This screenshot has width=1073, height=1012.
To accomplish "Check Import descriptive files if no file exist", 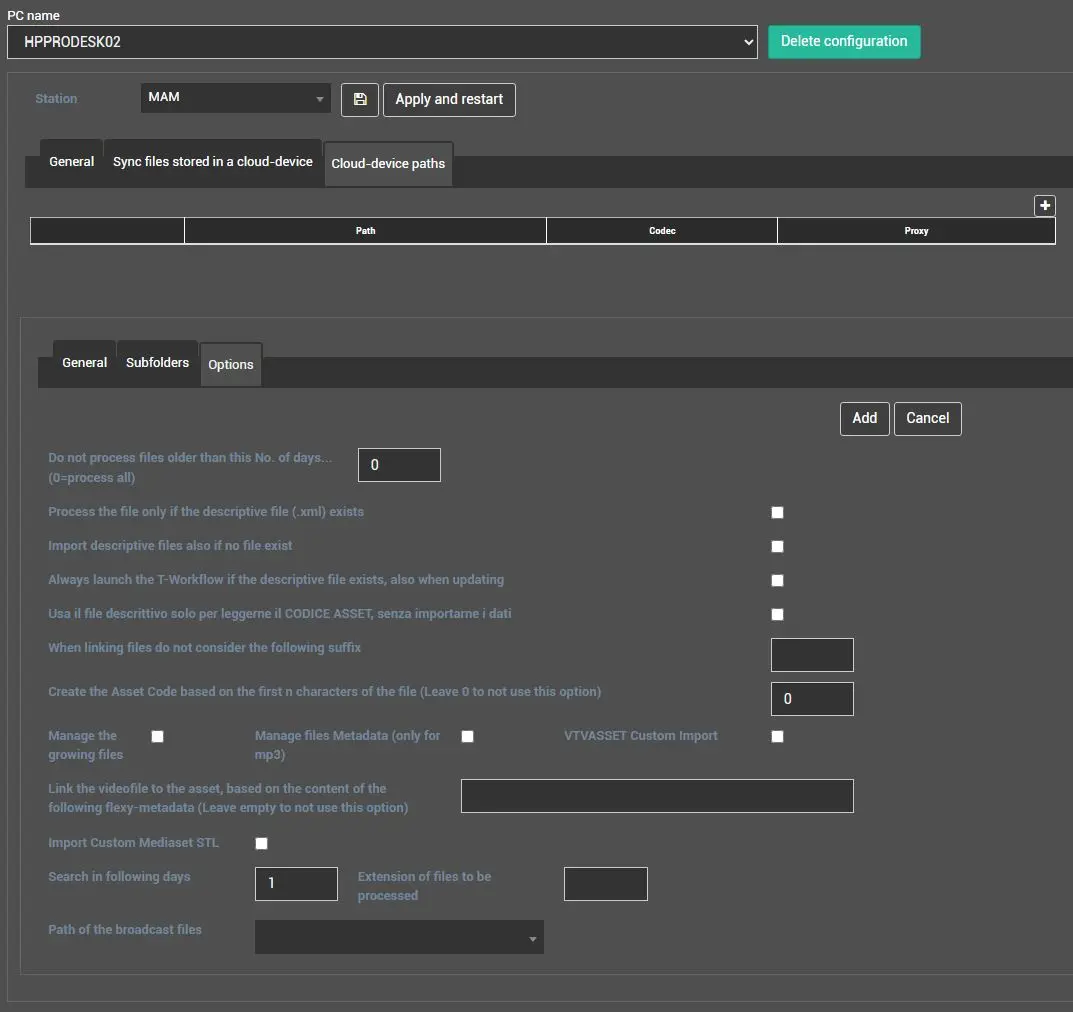I will 777,547.
